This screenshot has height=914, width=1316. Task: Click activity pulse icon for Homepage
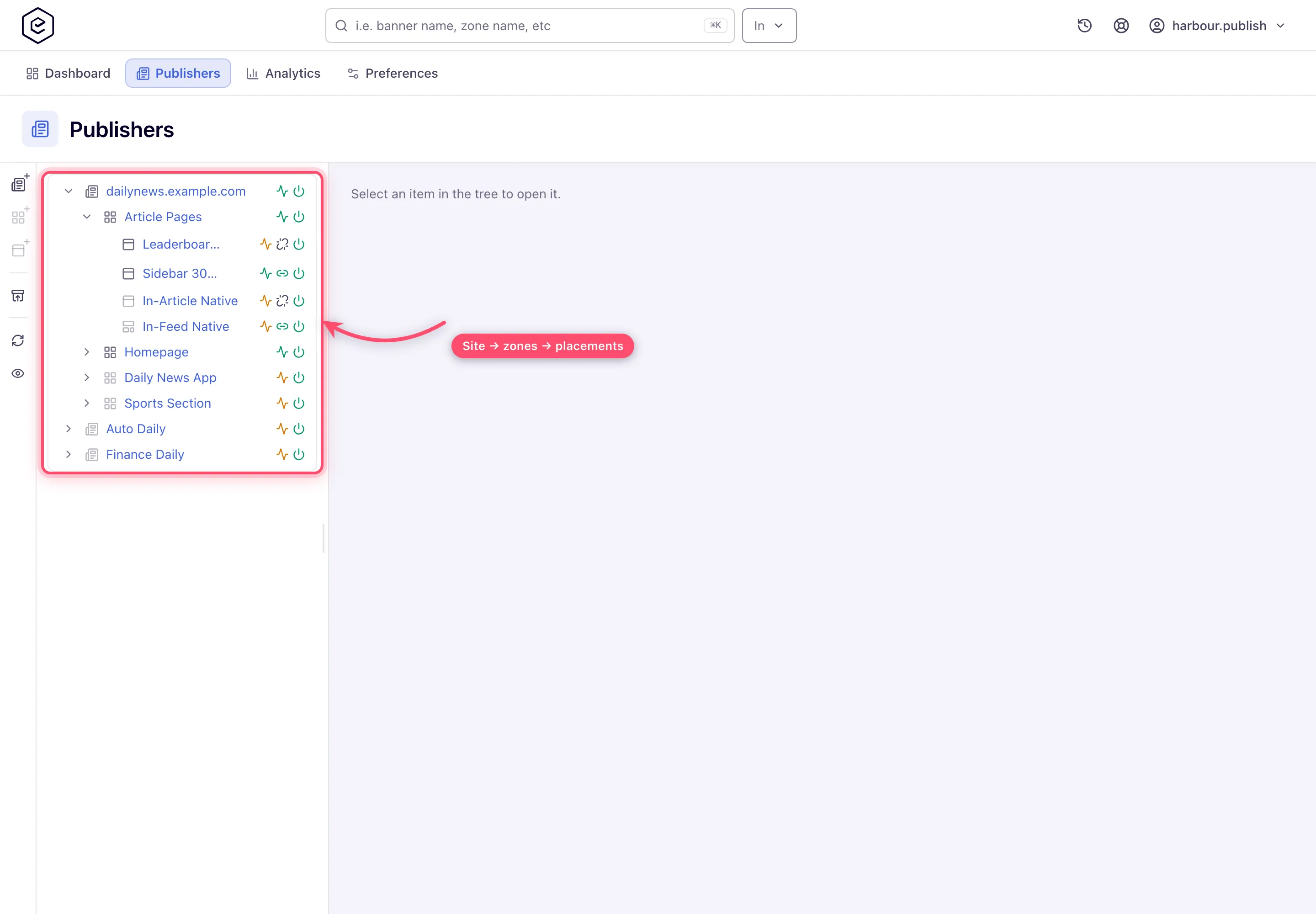[282, 352]
